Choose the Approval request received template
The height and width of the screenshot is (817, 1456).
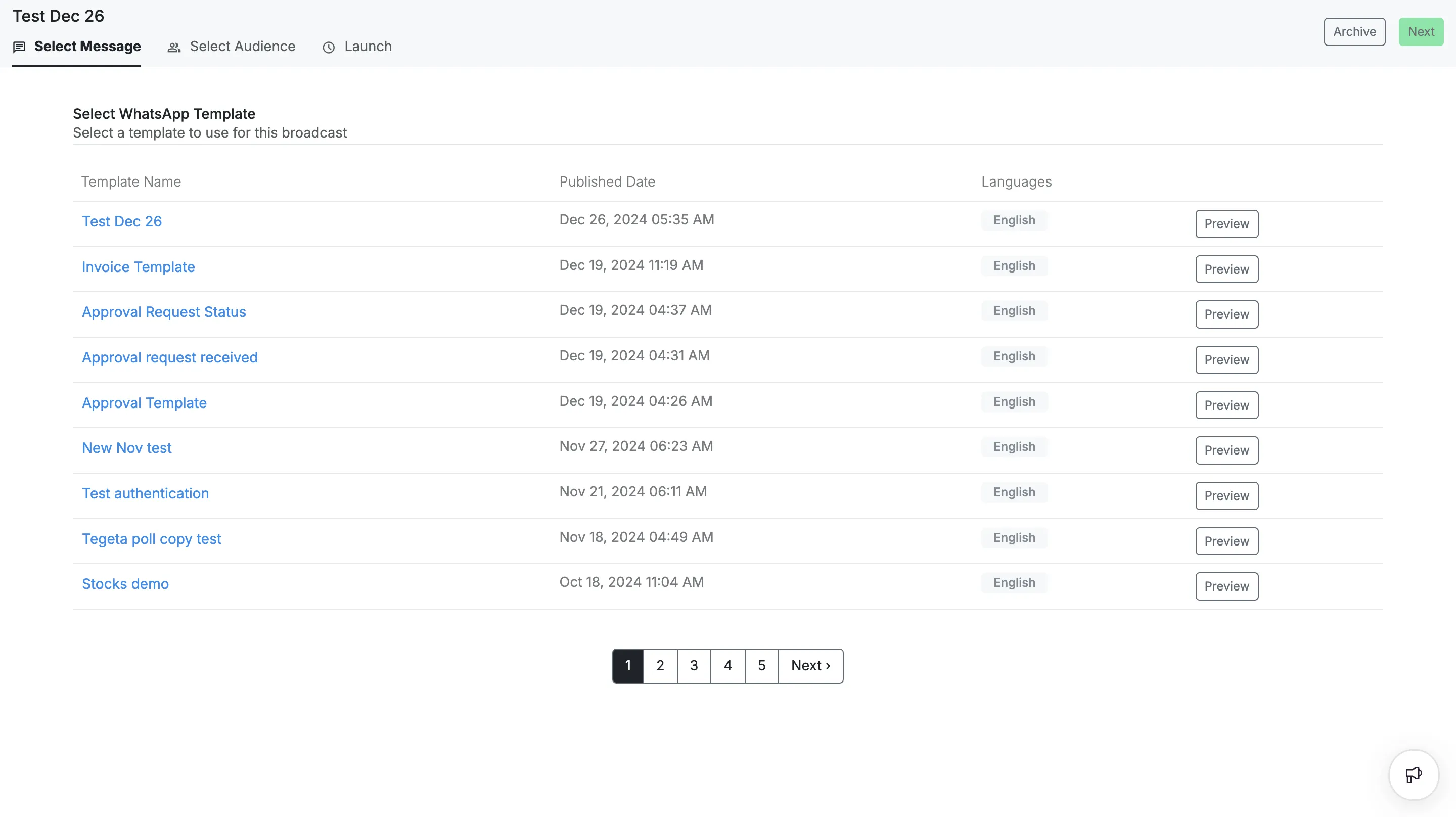pyautogui.click(x=169, y=358)
